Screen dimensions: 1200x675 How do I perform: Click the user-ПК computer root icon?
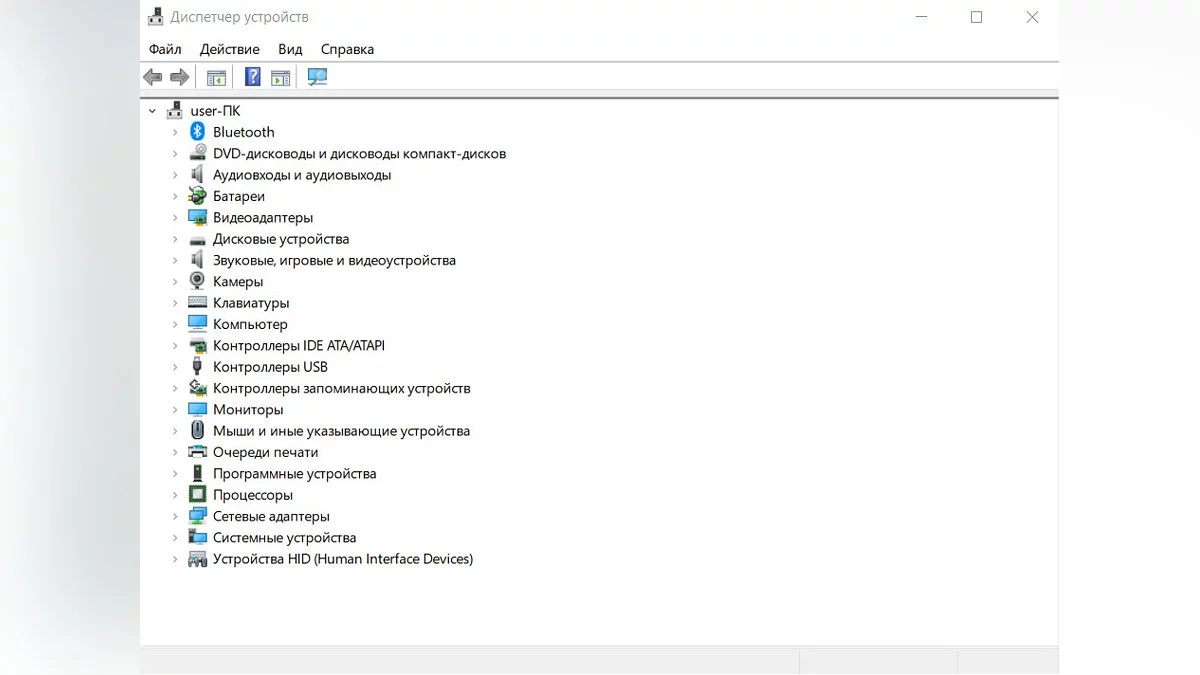point(174,111)
